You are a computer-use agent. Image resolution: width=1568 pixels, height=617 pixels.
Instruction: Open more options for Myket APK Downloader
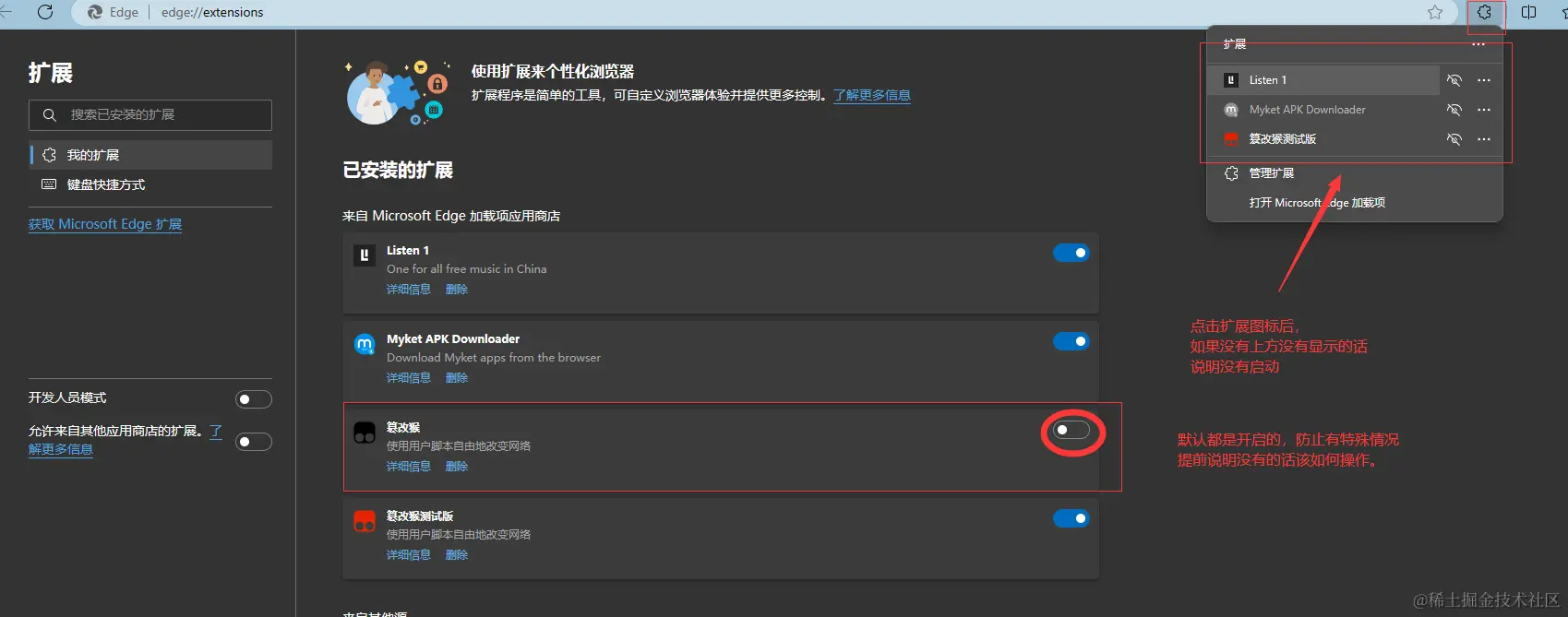[x=1484, y=110]
